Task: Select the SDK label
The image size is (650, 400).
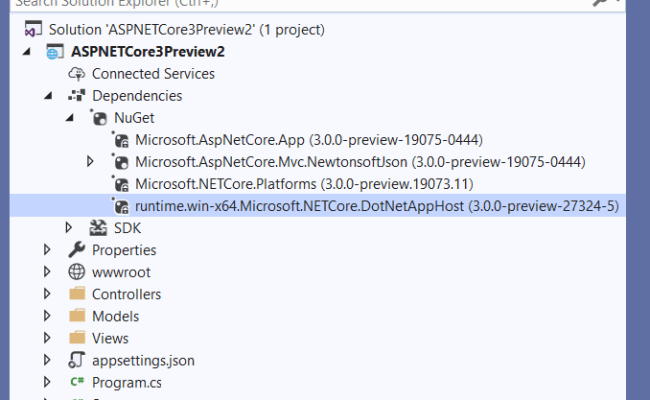Action: click(x=128, y=228)
